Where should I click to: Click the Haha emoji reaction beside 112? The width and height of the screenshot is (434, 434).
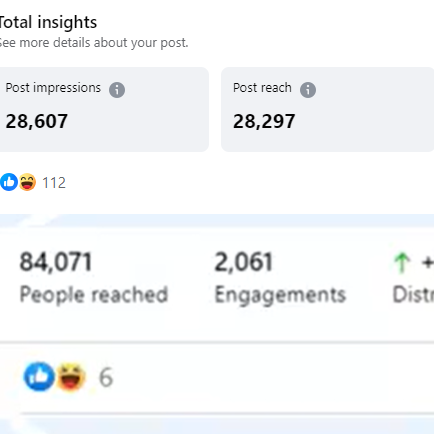27,182
